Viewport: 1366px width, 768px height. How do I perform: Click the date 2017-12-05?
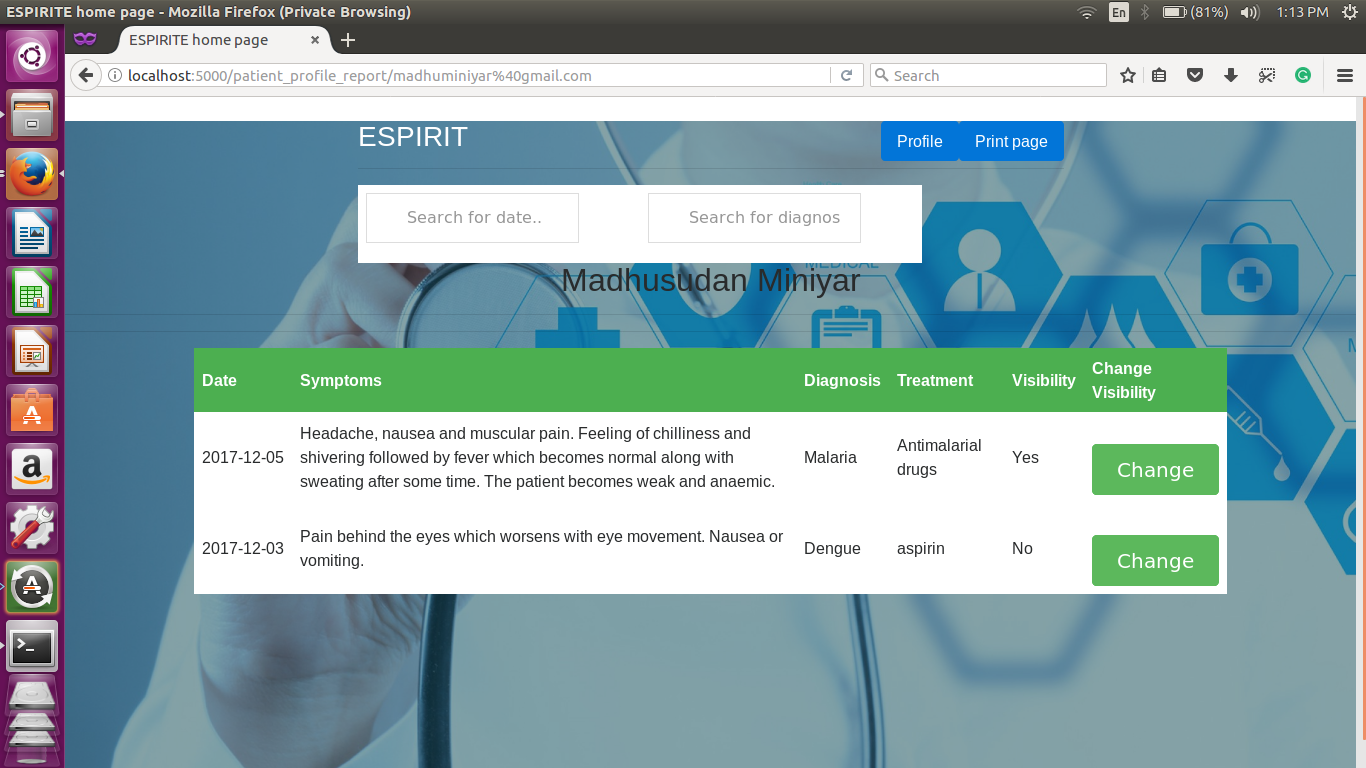click(243, 457)
